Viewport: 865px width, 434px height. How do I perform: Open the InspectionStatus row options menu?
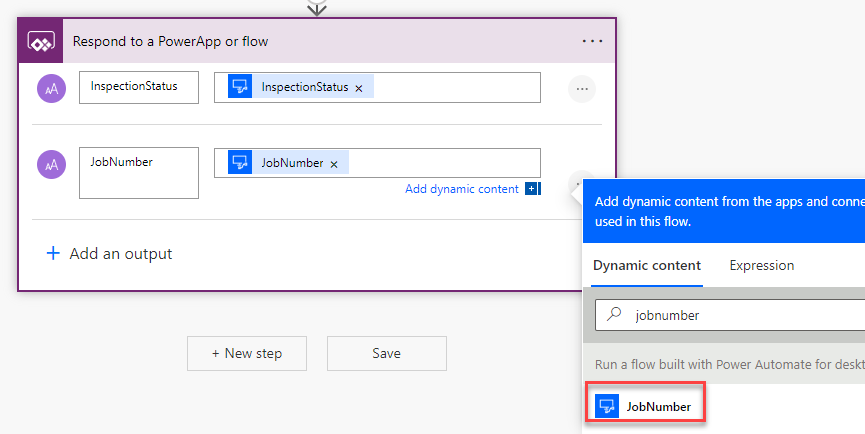pyautogui.click(x=581, y=89)
